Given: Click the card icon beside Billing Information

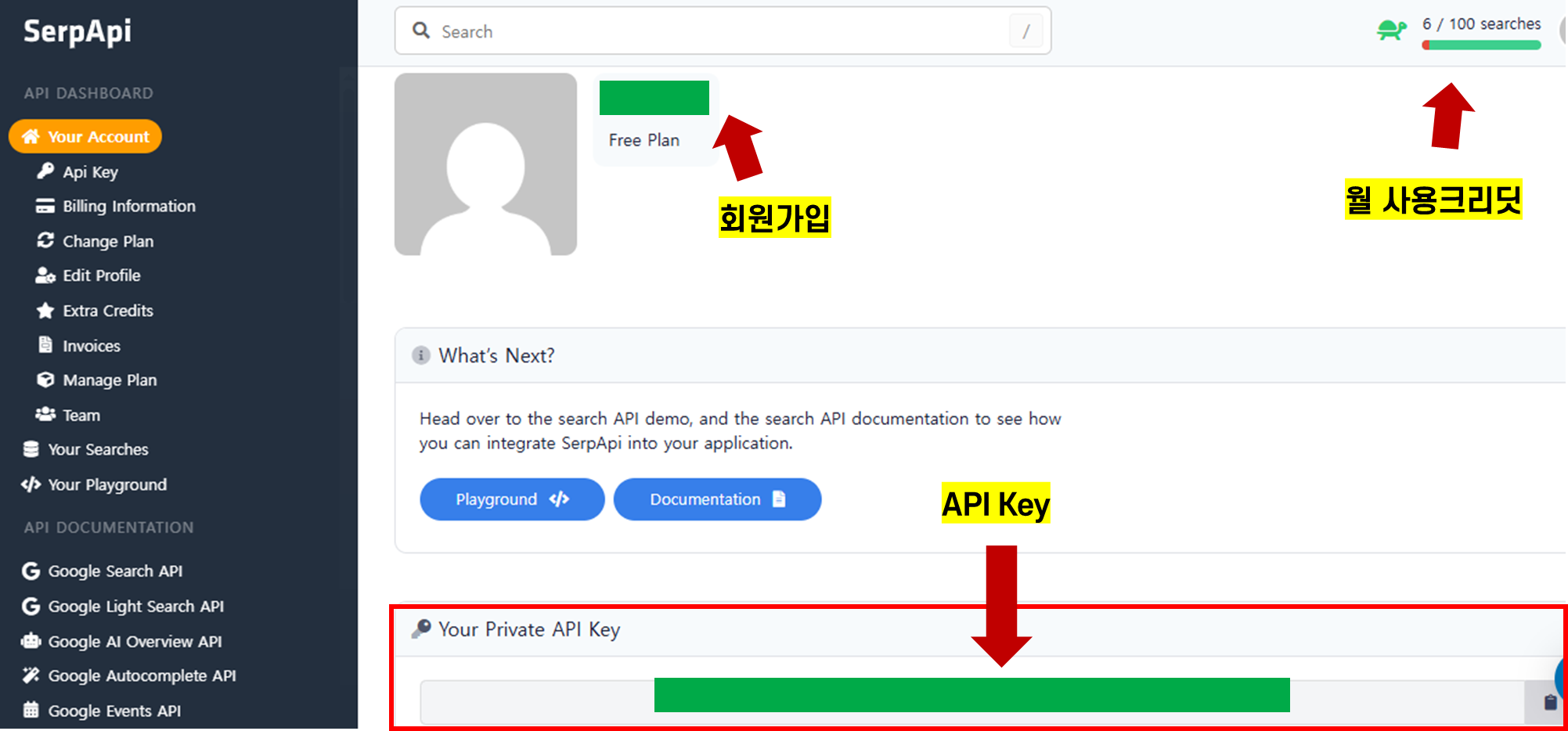Looking at the screenshot, I should [x=45, y=206].
